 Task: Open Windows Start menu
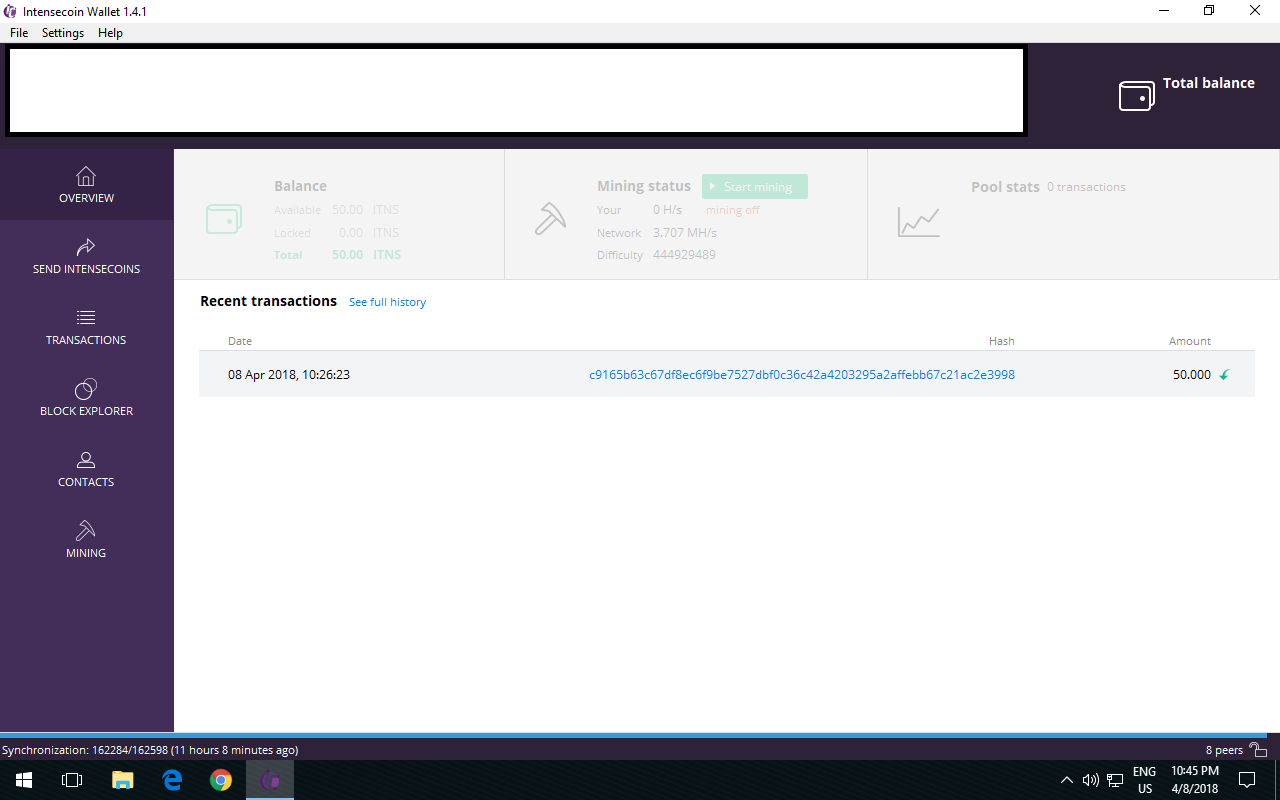point(23,780)
